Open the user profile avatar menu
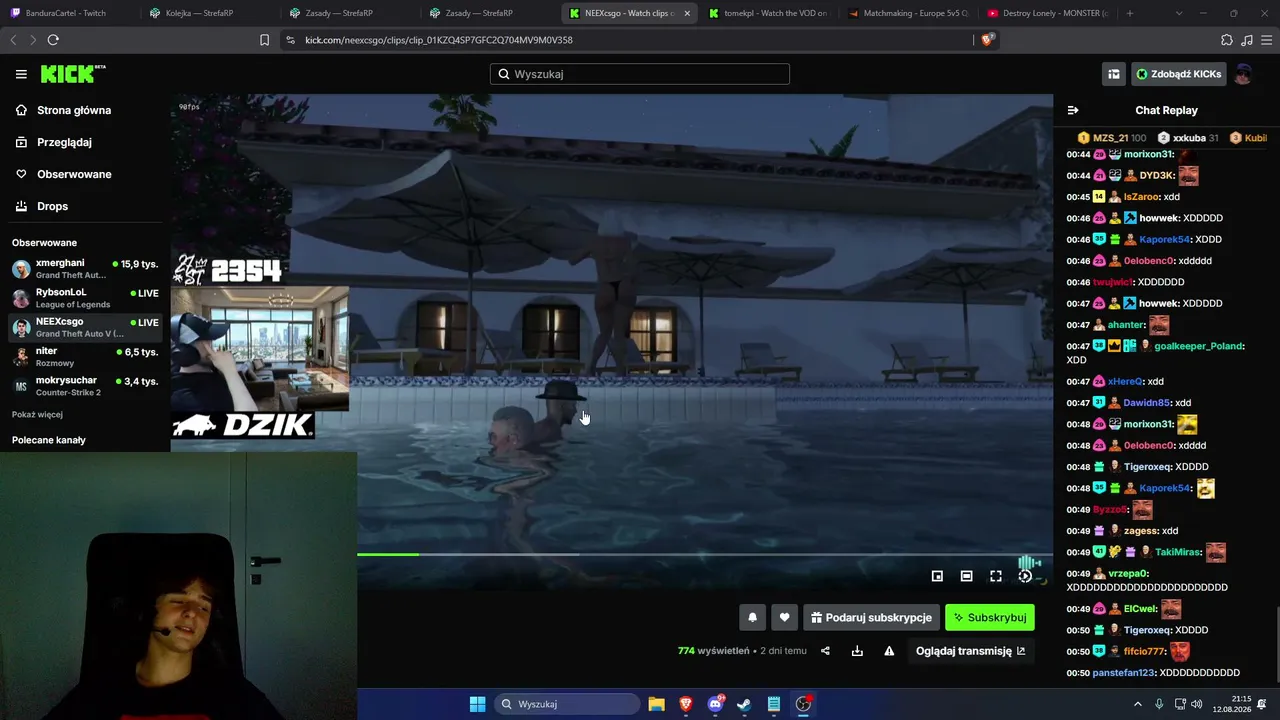The image size is (1280, 720). [x=1243, y=74]
